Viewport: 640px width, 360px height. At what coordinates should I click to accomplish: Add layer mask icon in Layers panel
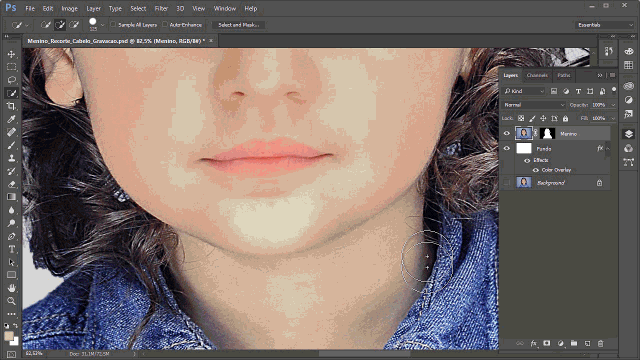(547, 344)
